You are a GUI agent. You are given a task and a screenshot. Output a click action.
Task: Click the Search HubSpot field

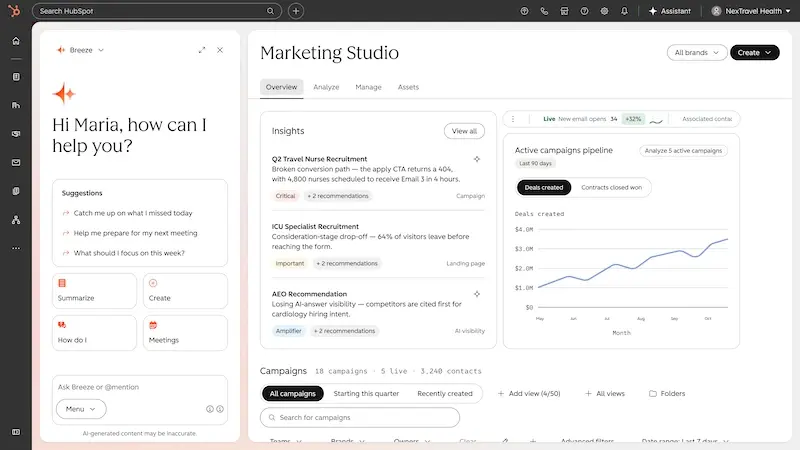pyautogui.click(x=157, y=11)
